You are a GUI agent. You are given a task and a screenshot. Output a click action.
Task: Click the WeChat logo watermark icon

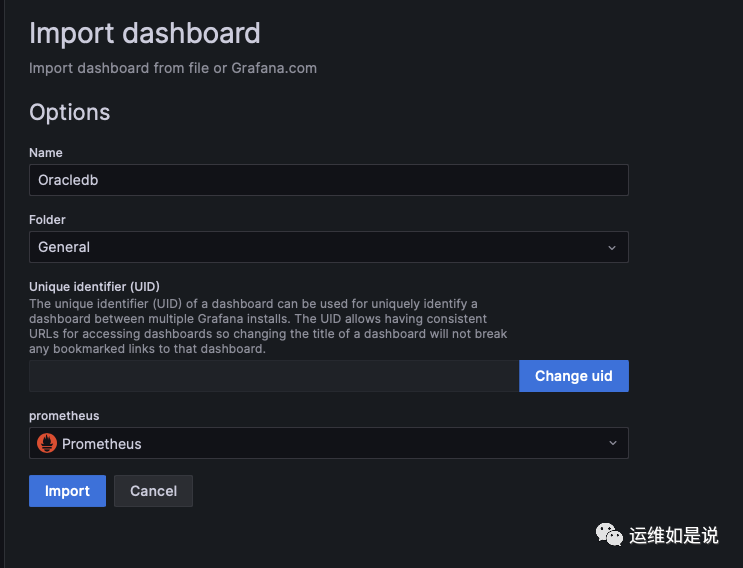tap(609, 535)
